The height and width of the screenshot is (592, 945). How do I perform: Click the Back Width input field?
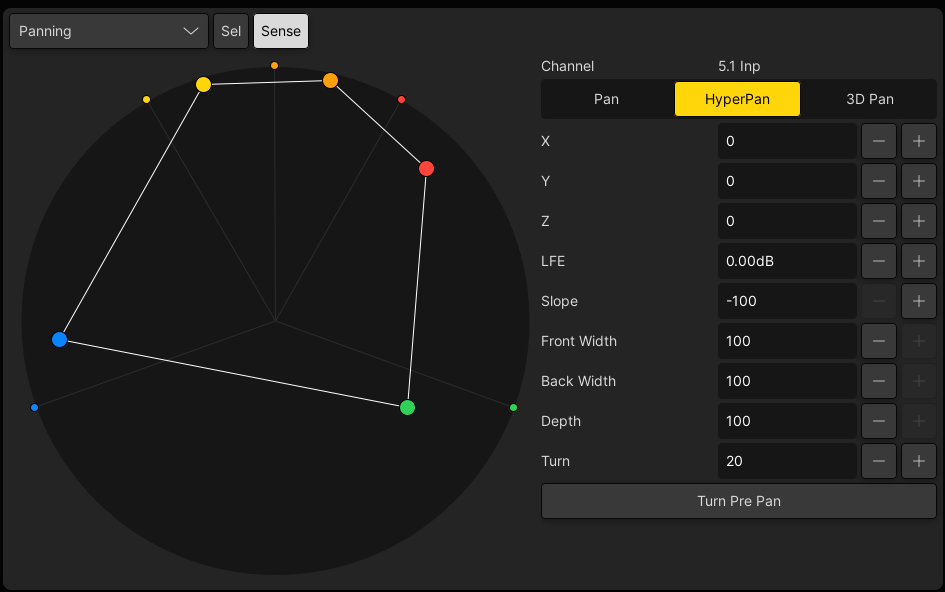point(786,381)
